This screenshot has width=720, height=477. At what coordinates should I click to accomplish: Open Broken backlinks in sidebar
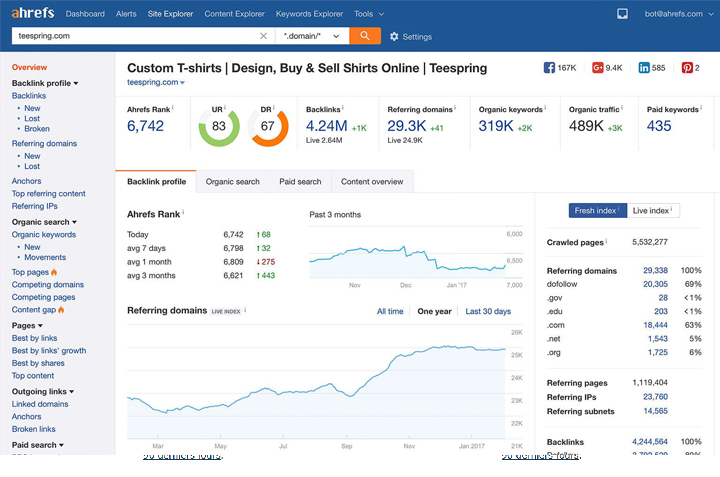pyautogui.click(x=37, y=129)
